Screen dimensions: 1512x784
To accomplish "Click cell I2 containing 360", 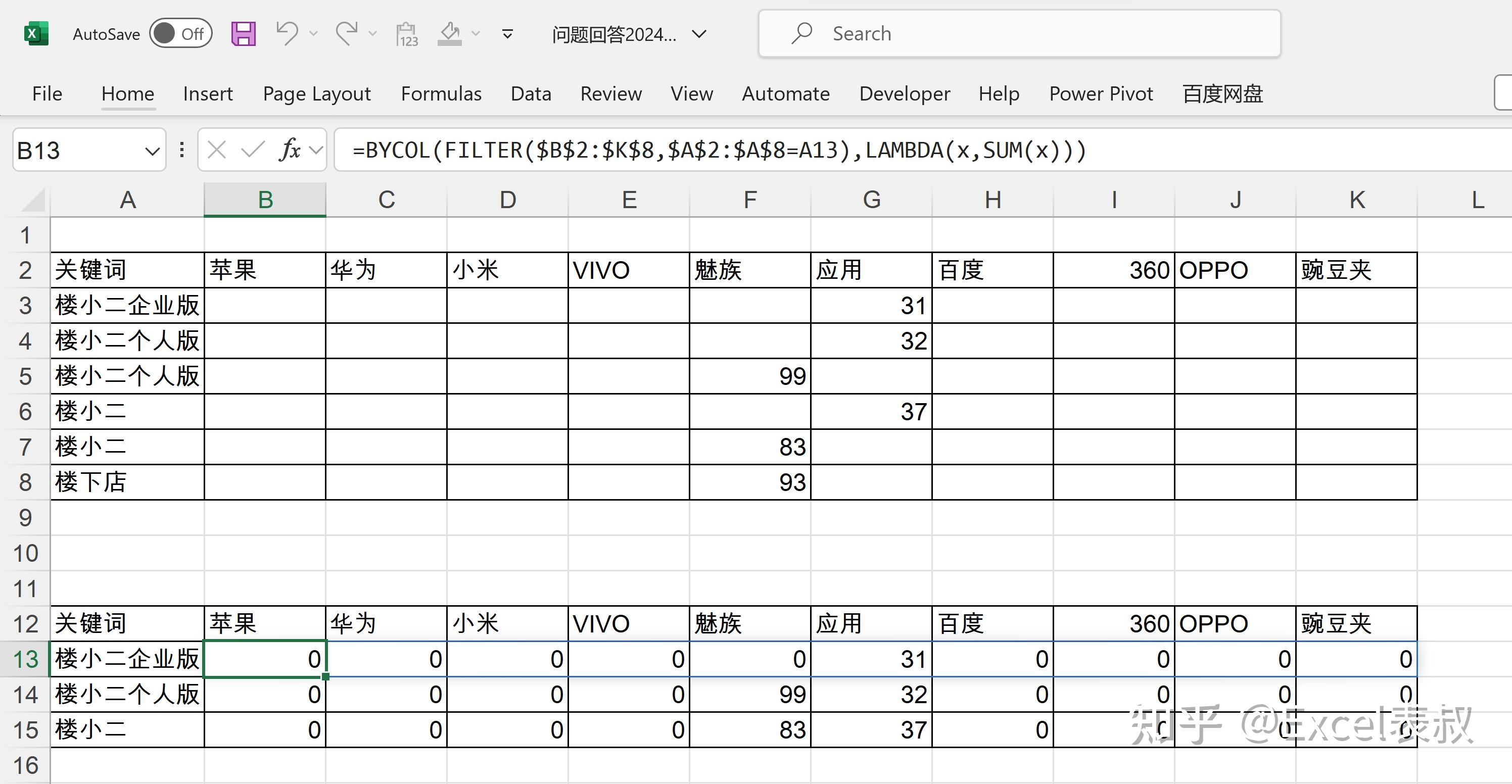I will [1114, 271].
